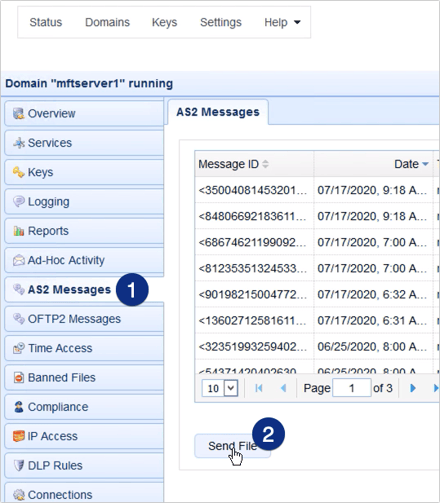The image size is (440, 503).
Task: Open Banned Files icon
Action: pyautogui.click(x=19, y=378)
